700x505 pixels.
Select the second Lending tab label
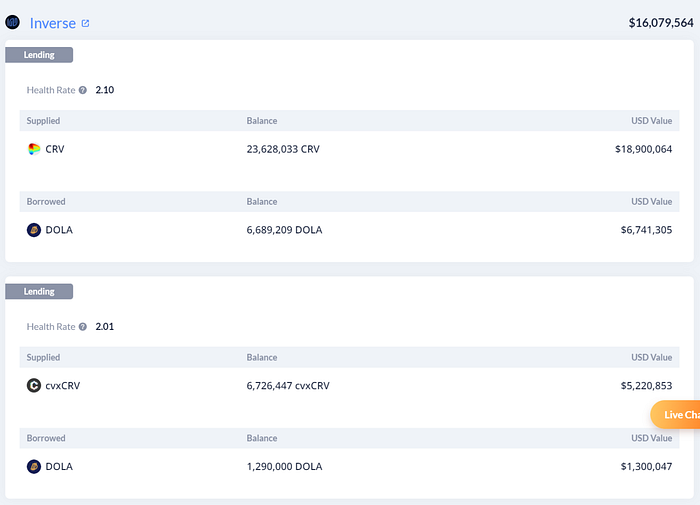click(x=39, y=291)
